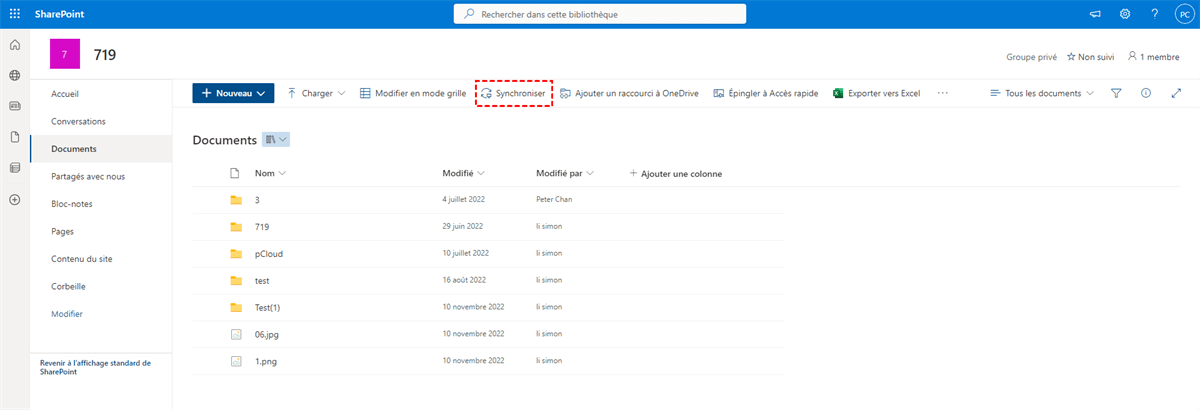Viewport: 1200px width, 410px height.
Task: Click Synchroniser in the toolbar
Action: click(x=513, y=93)
